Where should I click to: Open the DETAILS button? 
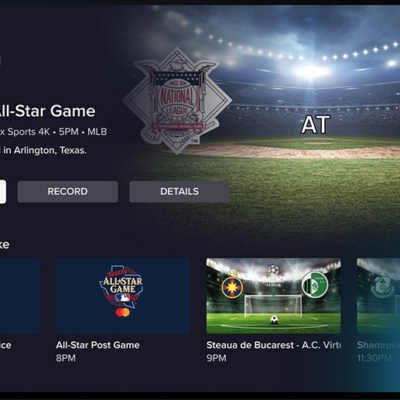[179, 192]
